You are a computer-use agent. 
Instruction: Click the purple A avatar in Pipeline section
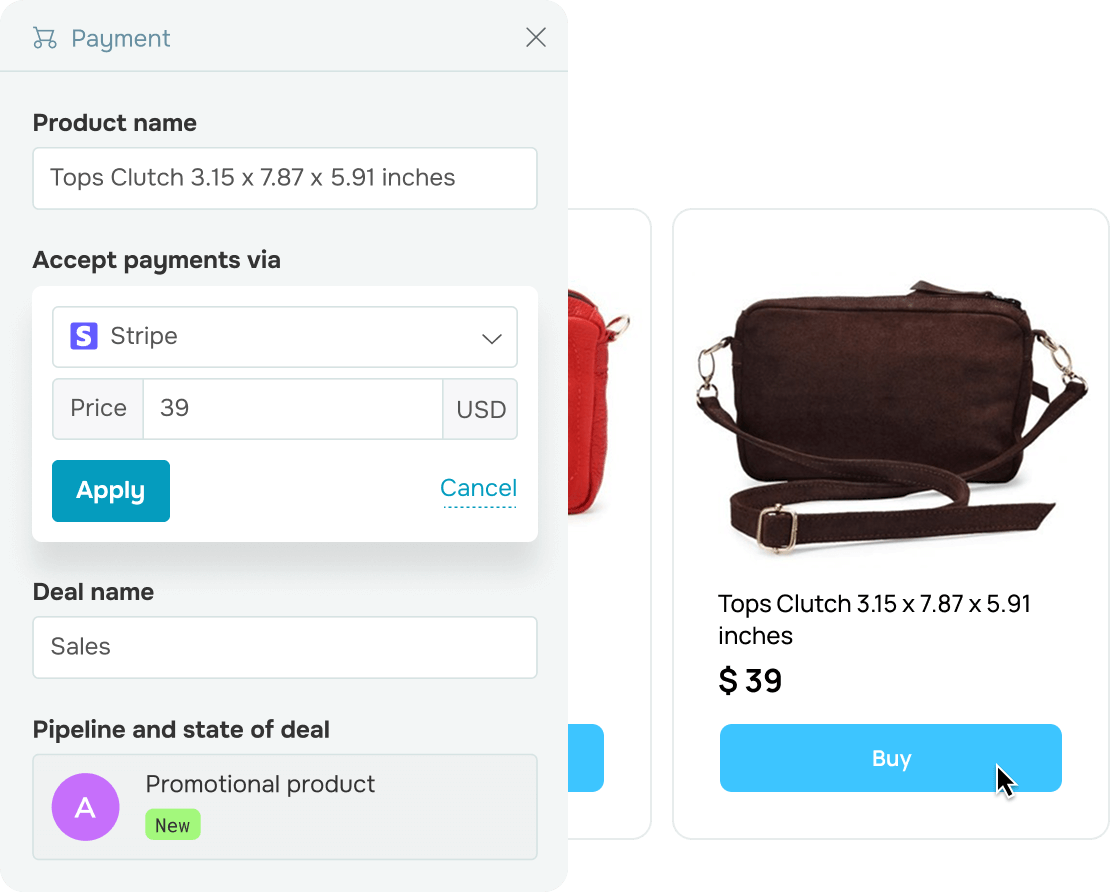[85, 807]
